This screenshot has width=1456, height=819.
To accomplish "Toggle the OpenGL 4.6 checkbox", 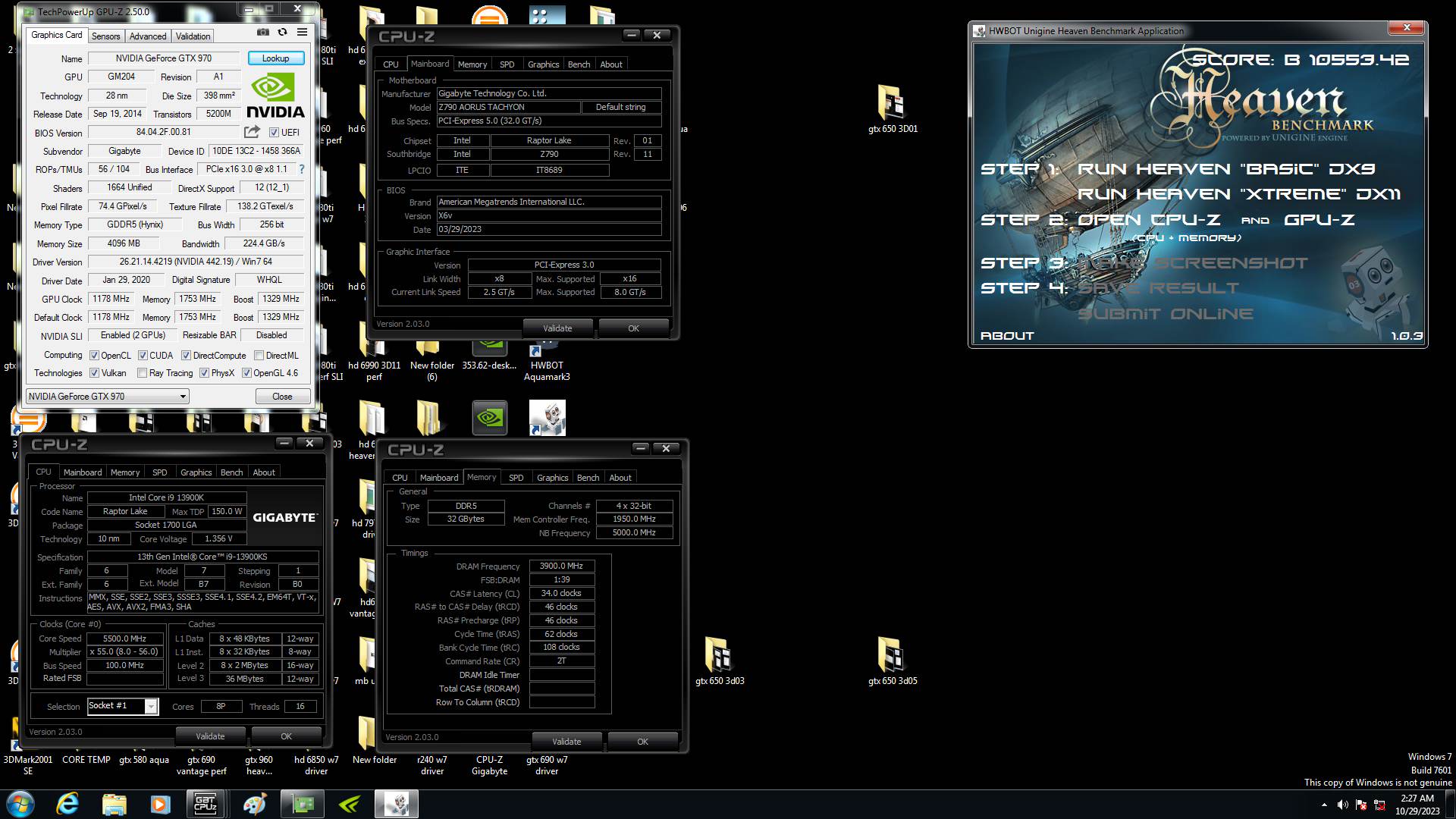I will [246, 372].
